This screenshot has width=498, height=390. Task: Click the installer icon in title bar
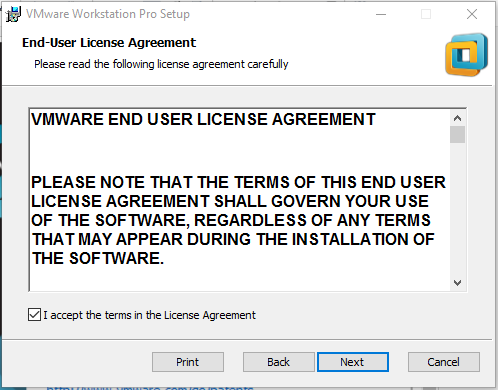coord(13,14)
